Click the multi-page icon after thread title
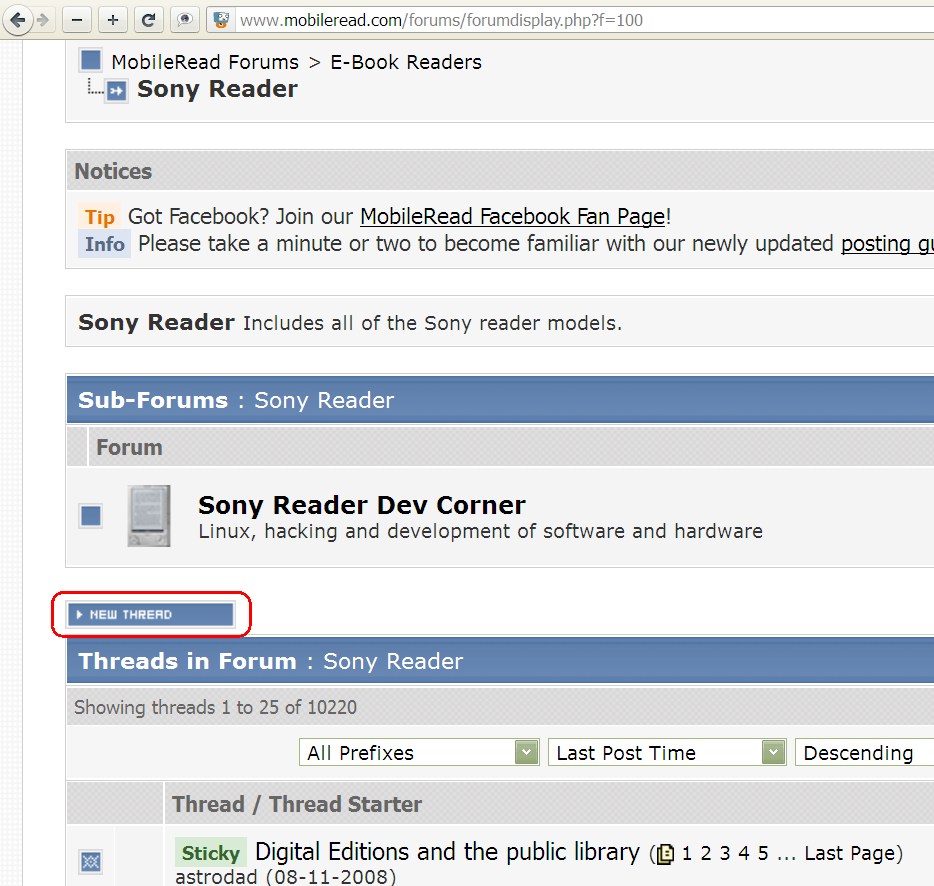 pos(665,854)
